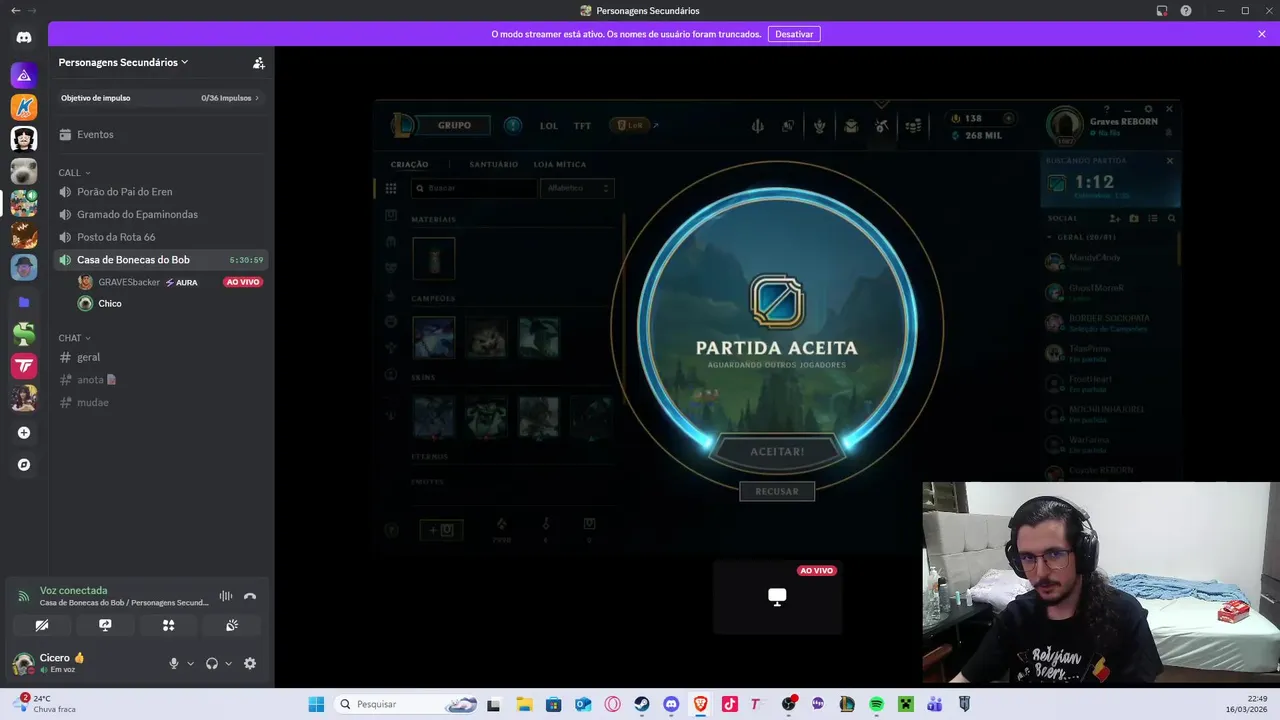This screenshot has height=720, width=1280.
Task: Open the anota text channel
Action: [x=160, y=380]
